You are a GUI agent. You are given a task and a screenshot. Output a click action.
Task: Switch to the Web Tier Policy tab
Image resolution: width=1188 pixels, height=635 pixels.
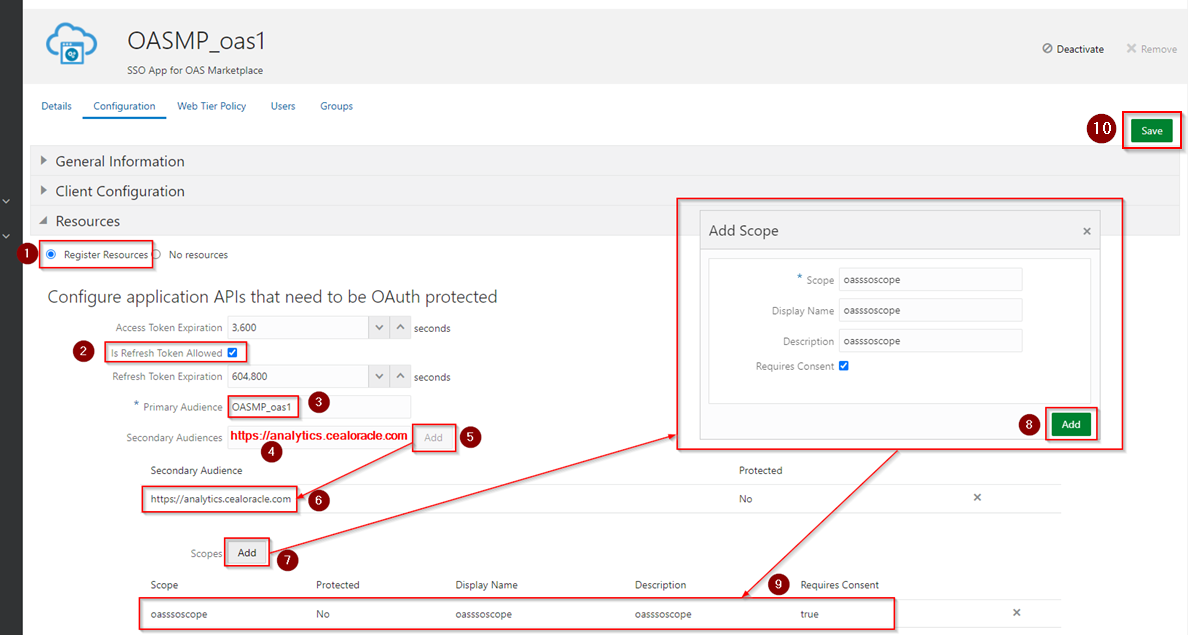[x=211, y=106]
